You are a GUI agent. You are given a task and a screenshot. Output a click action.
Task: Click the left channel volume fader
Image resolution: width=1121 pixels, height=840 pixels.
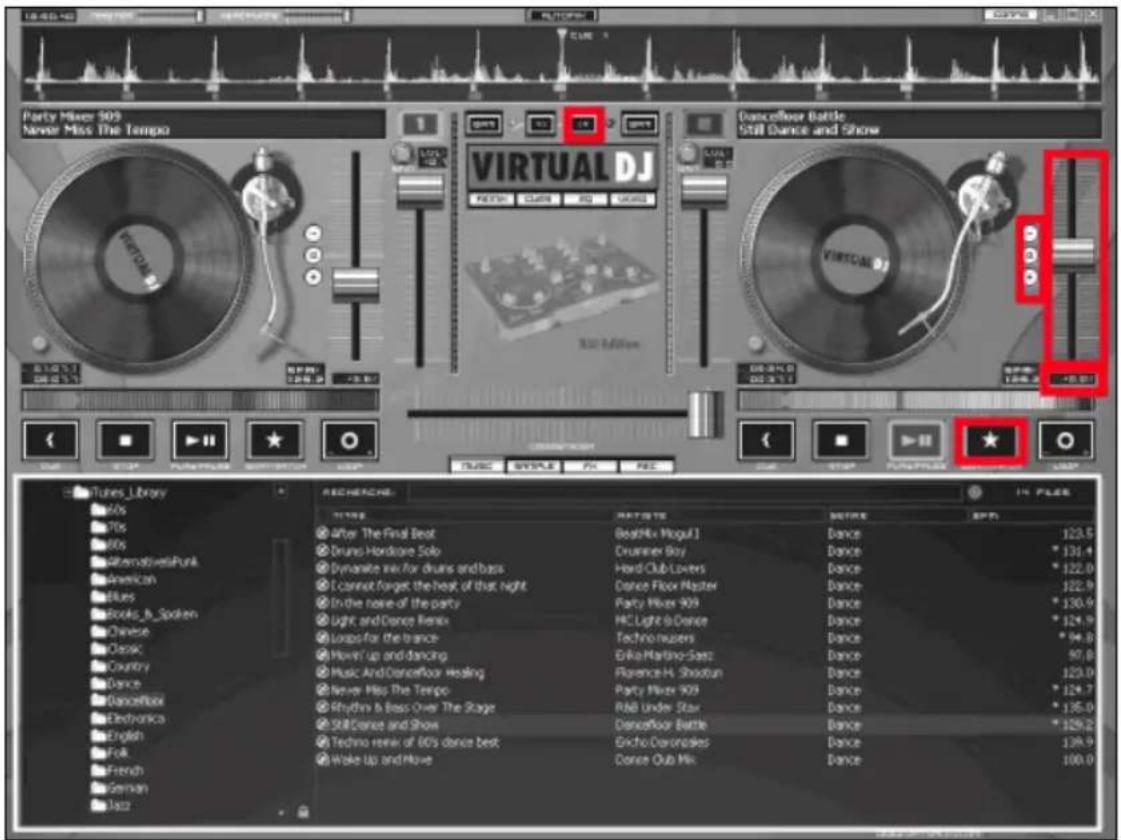tap(420, 190)
